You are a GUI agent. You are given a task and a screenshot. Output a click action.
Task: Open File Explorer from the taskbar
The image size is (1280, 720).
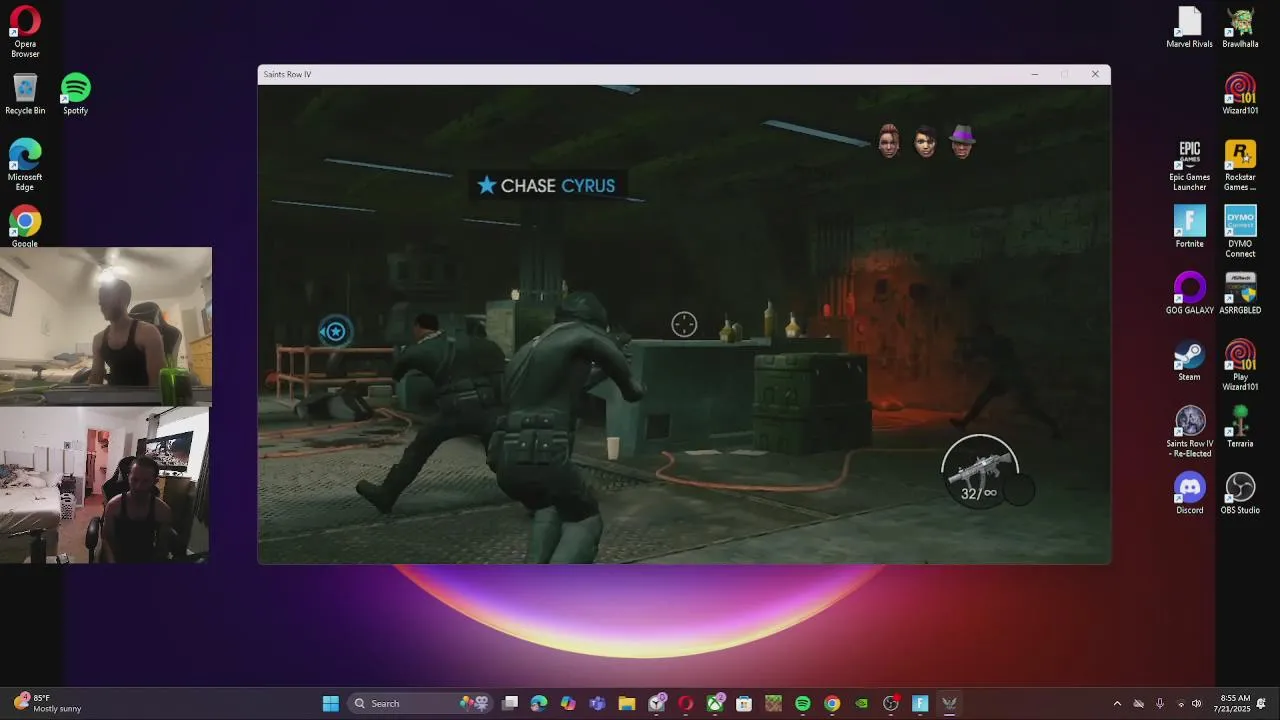pyautogui.click(x=627, y=704)
